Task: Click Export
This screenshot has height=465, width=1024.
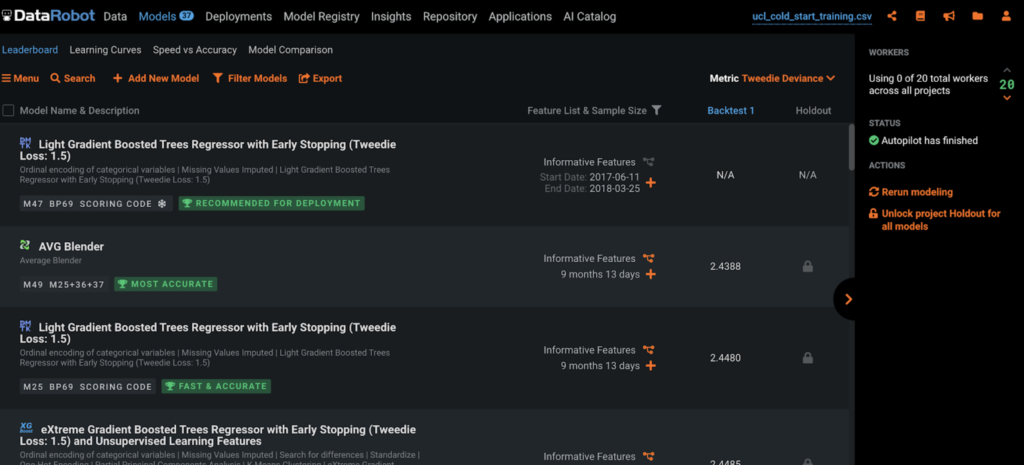Action: 320,78
